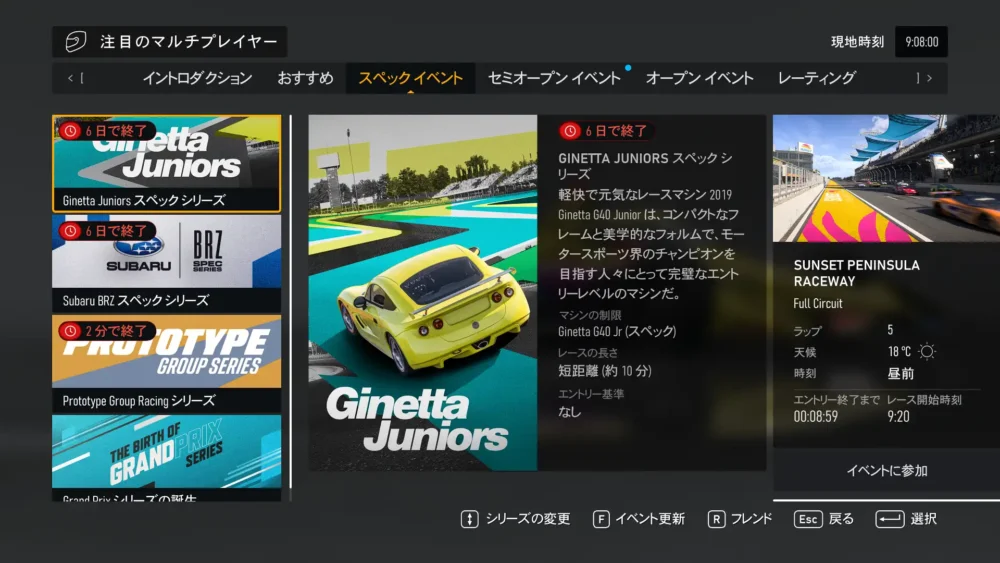
Task: Click the helmet icon beside the multiplayer title
Action: point(75,42)
